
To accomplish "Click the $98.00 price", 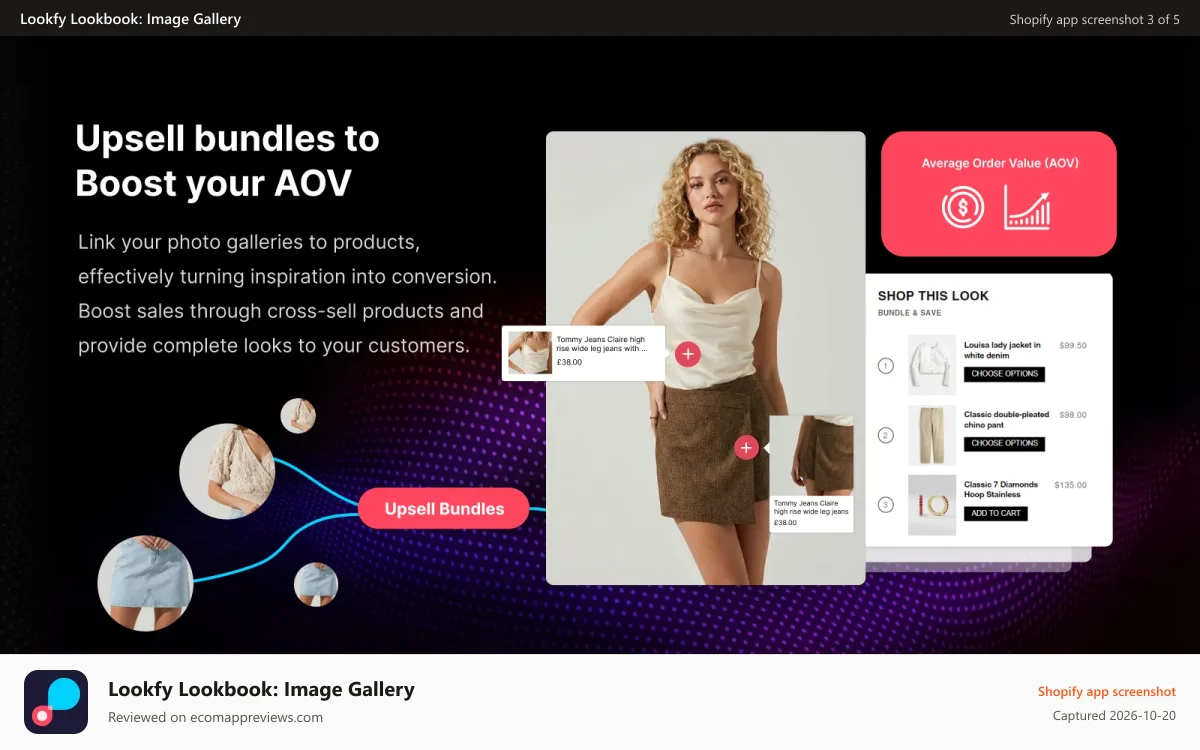I will 1073,414.
